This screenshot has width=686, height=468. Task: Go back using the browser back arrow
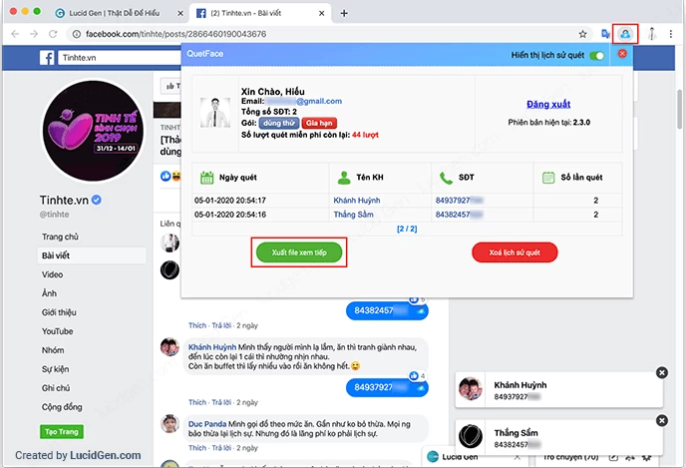pos(15,34)
